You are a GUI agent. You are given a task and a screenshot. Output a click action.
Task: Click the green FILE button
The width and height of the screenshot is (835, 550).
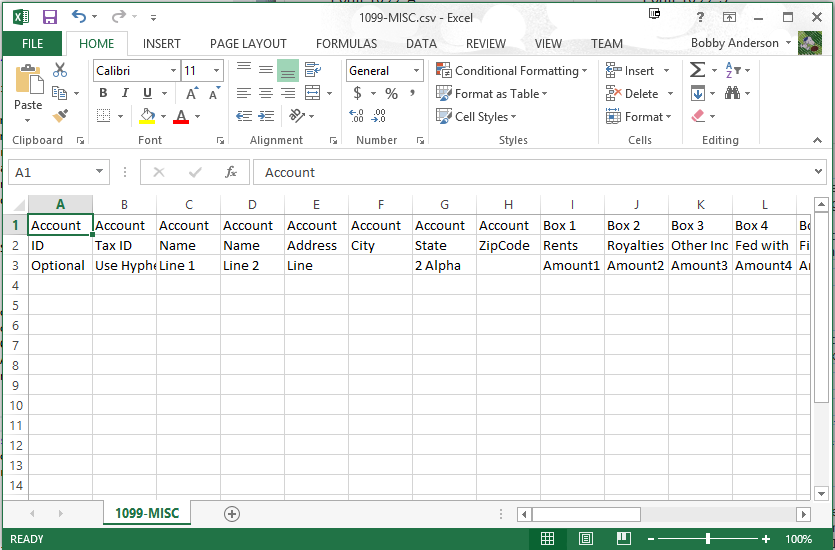coord(32,44)
